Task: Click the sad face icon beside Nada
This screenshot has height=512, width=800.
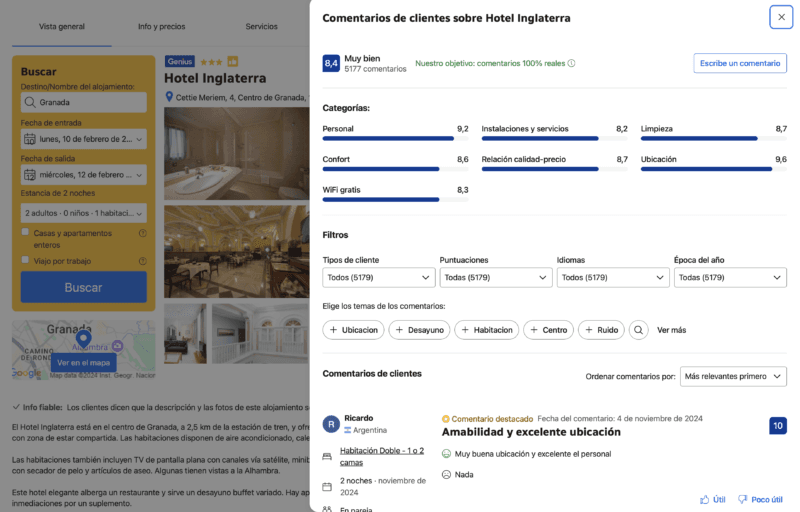Action: 446,475
